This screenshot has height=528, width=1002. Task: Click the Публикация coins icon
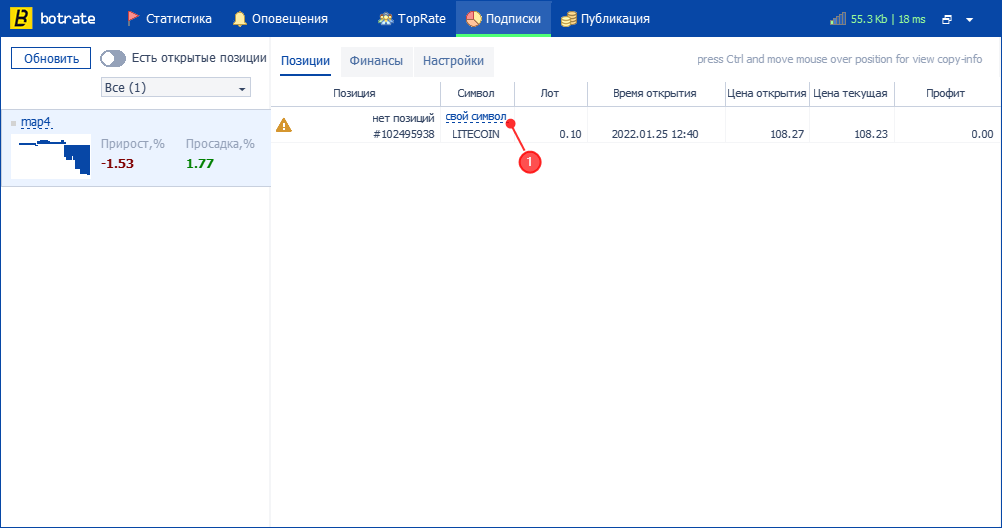[569, 19]
